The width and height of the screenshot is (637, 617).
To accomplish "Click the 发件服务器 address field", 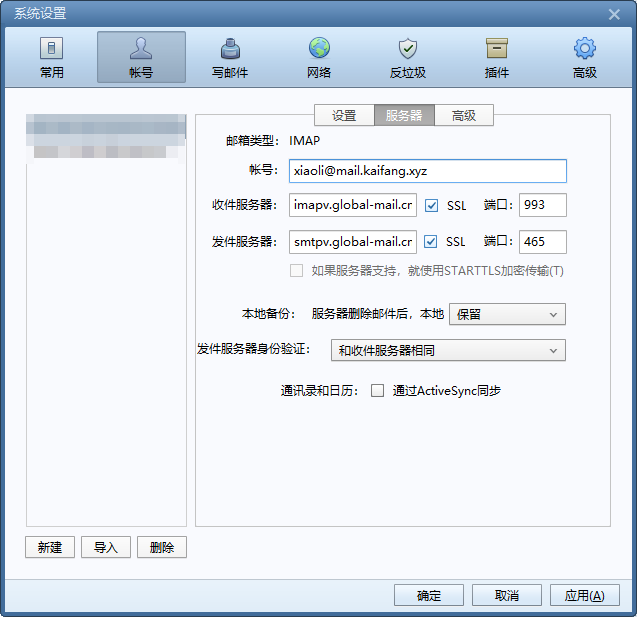I will coord(353,242).
